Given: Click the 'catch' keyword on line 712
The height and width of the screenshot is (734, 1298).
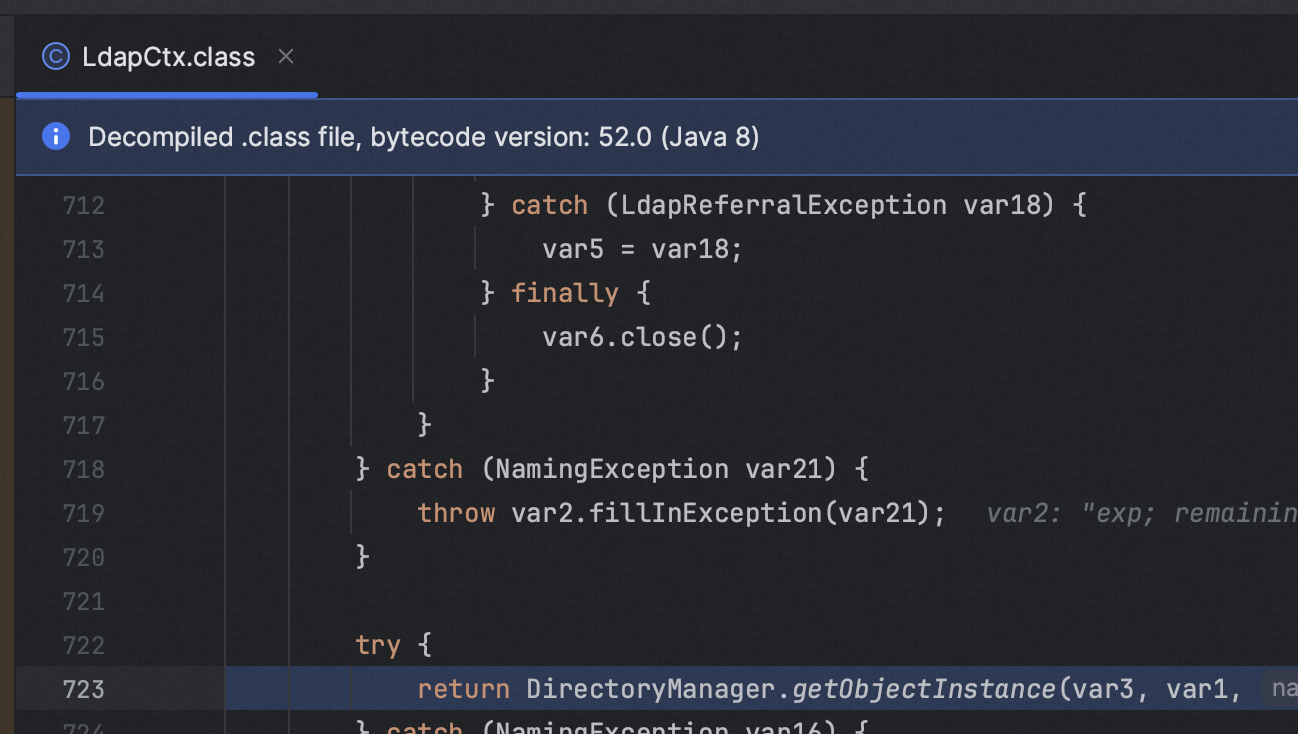Looking at the screenshot, I should tap(549, 205).
